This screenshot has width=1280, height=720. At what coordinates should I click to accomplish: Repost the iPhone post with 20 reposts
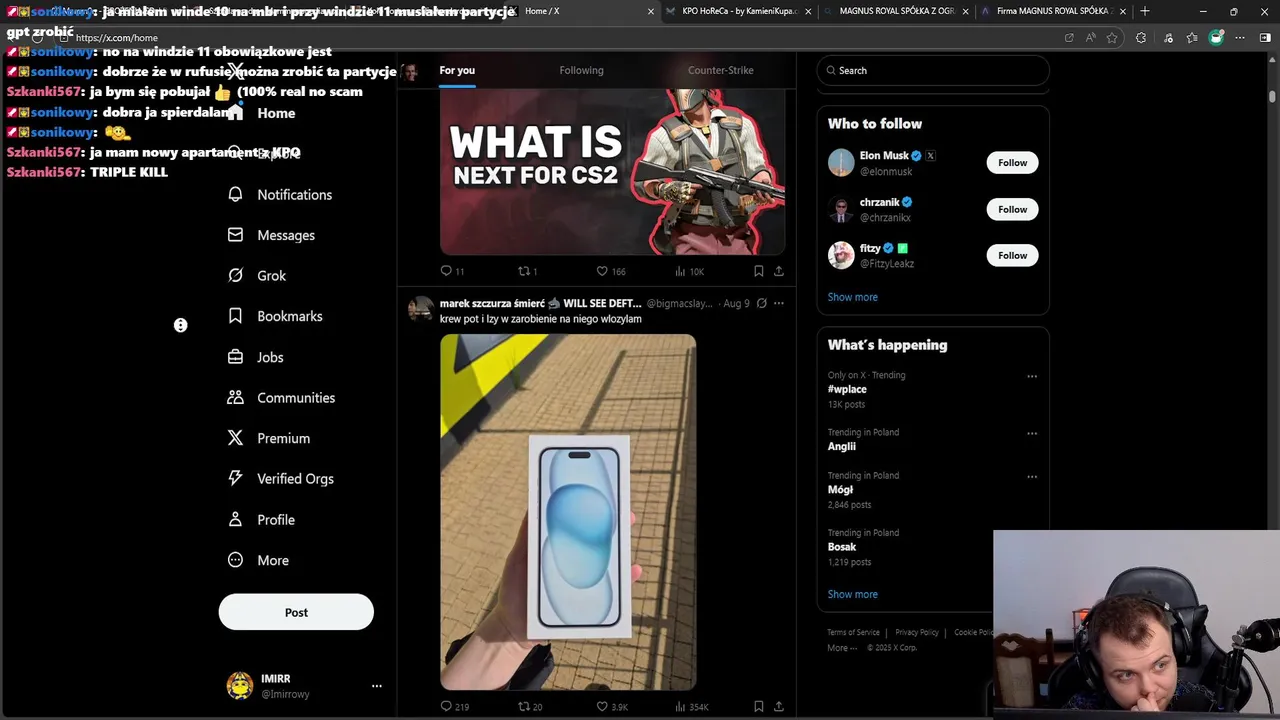(530, 707)
